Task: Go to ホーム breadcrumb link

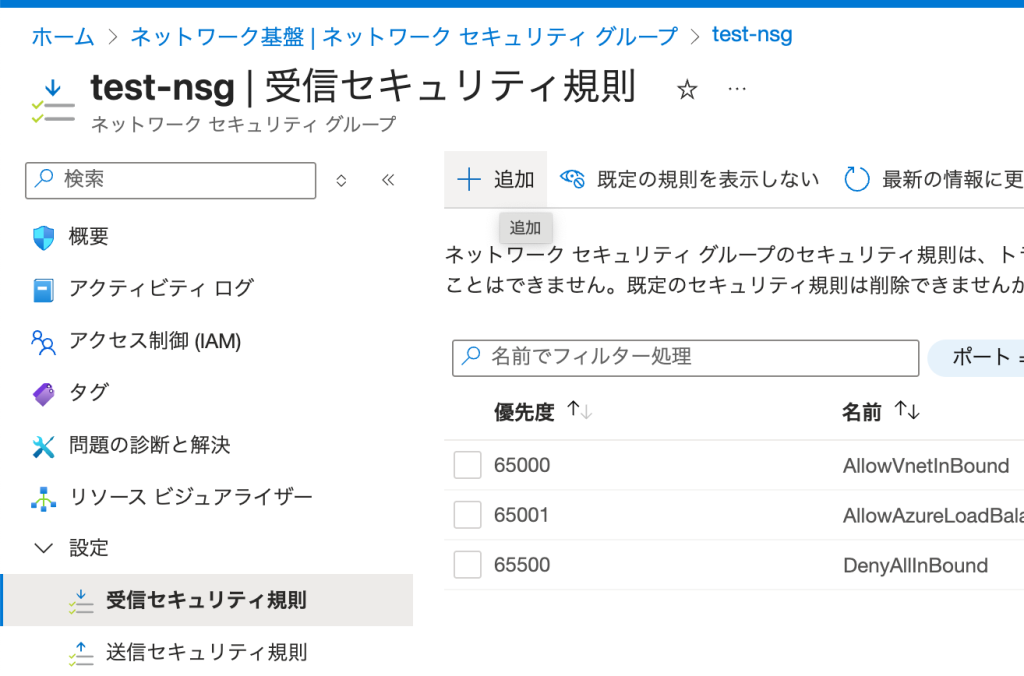Action: click(63, 37)
